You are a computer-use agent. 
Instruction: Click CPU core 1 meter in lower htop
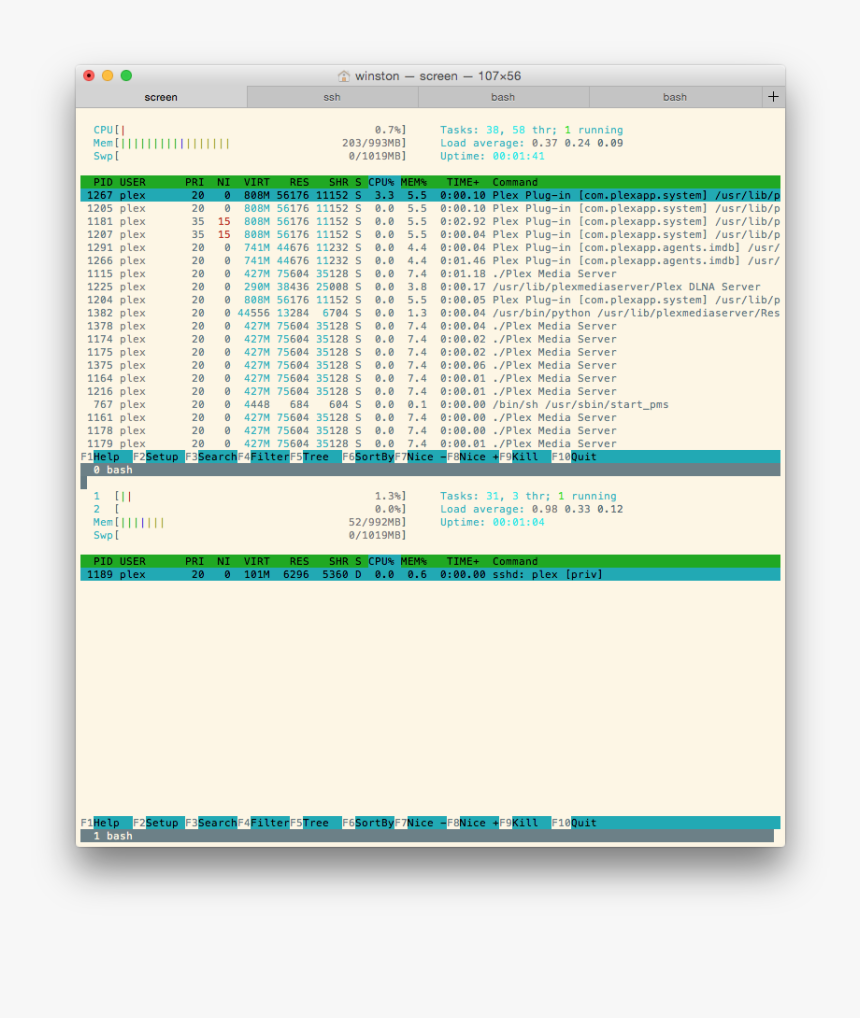tap(250, 496)
